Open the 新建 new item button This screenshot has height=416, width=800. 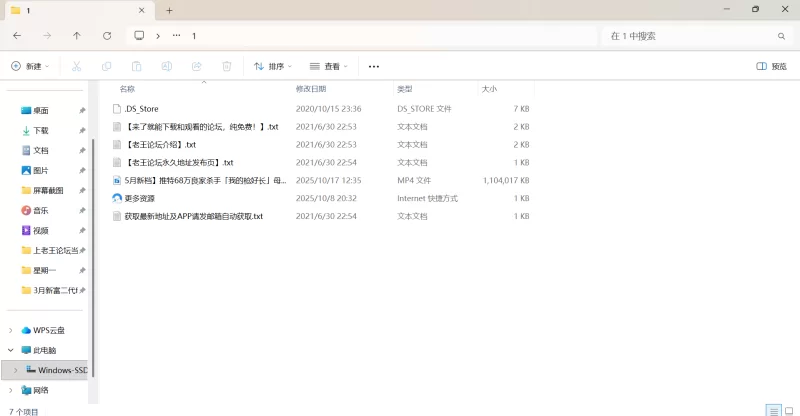(x=31, y=66)
